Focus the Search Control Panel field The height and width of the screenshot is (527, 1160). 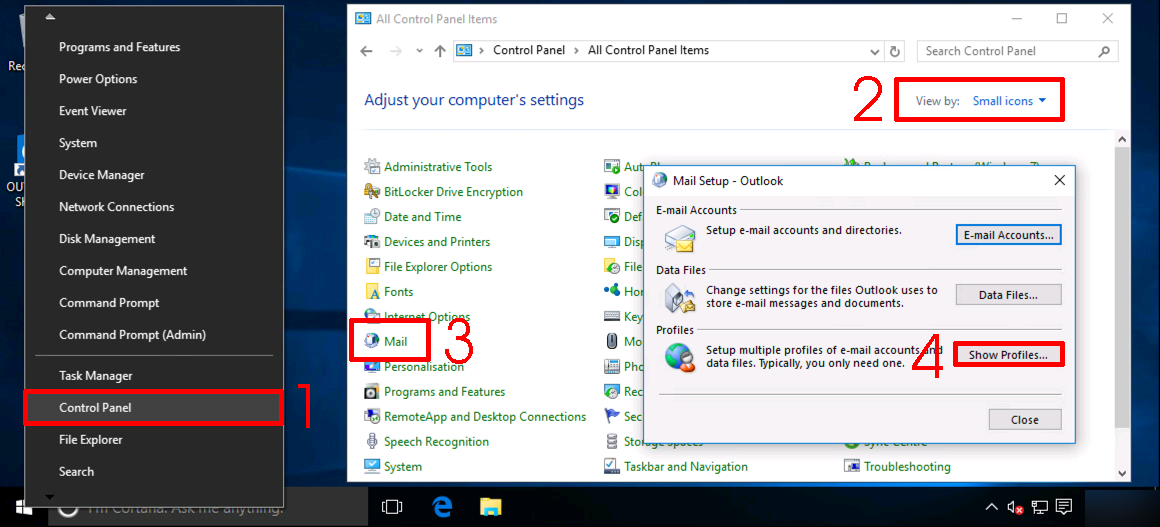(1017, 51)
